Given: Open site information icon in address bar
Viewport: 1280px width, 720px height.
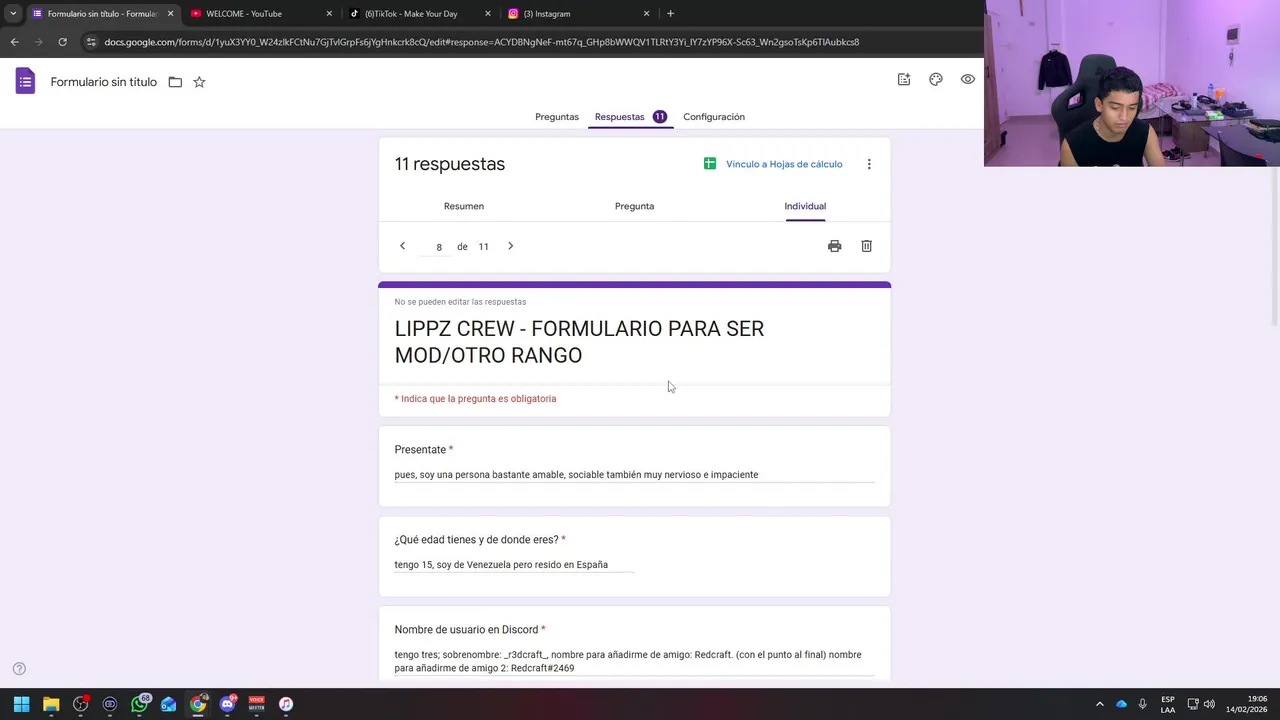Looking at the screenshot, I should tap(91, 42).
